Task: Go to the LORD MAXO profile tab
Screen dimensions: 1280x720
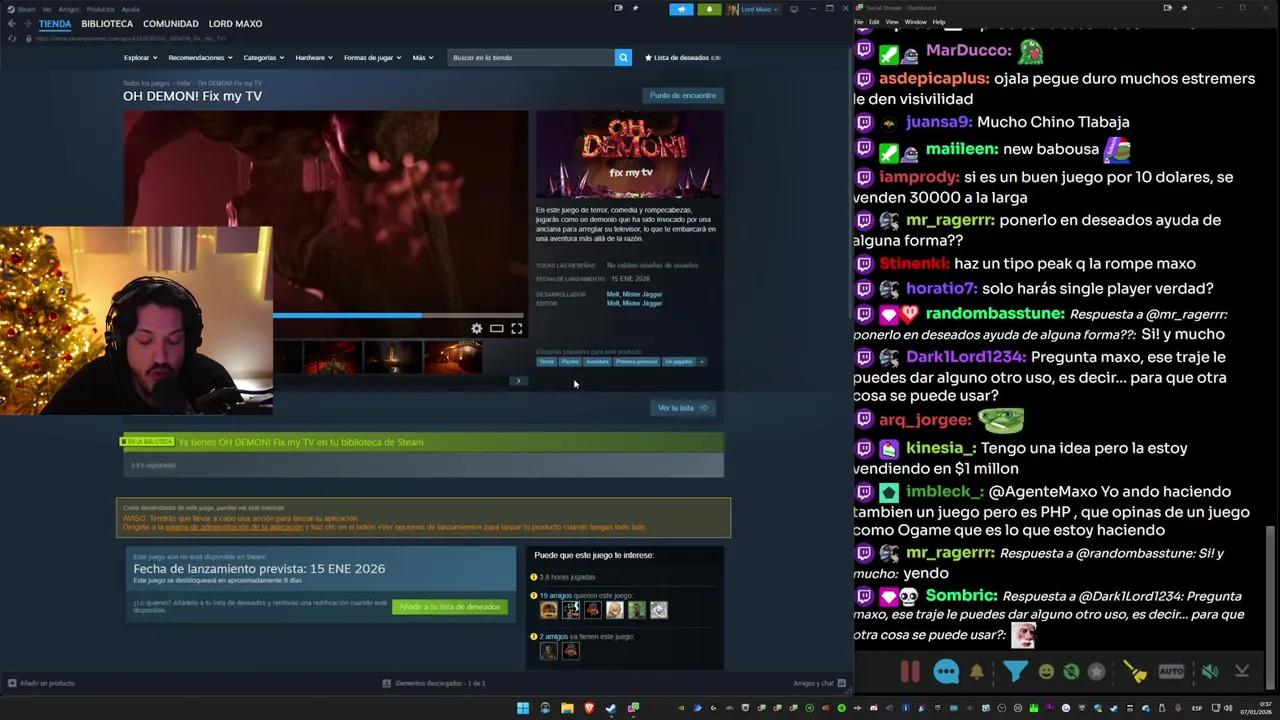Action: [x=235, y=23]
